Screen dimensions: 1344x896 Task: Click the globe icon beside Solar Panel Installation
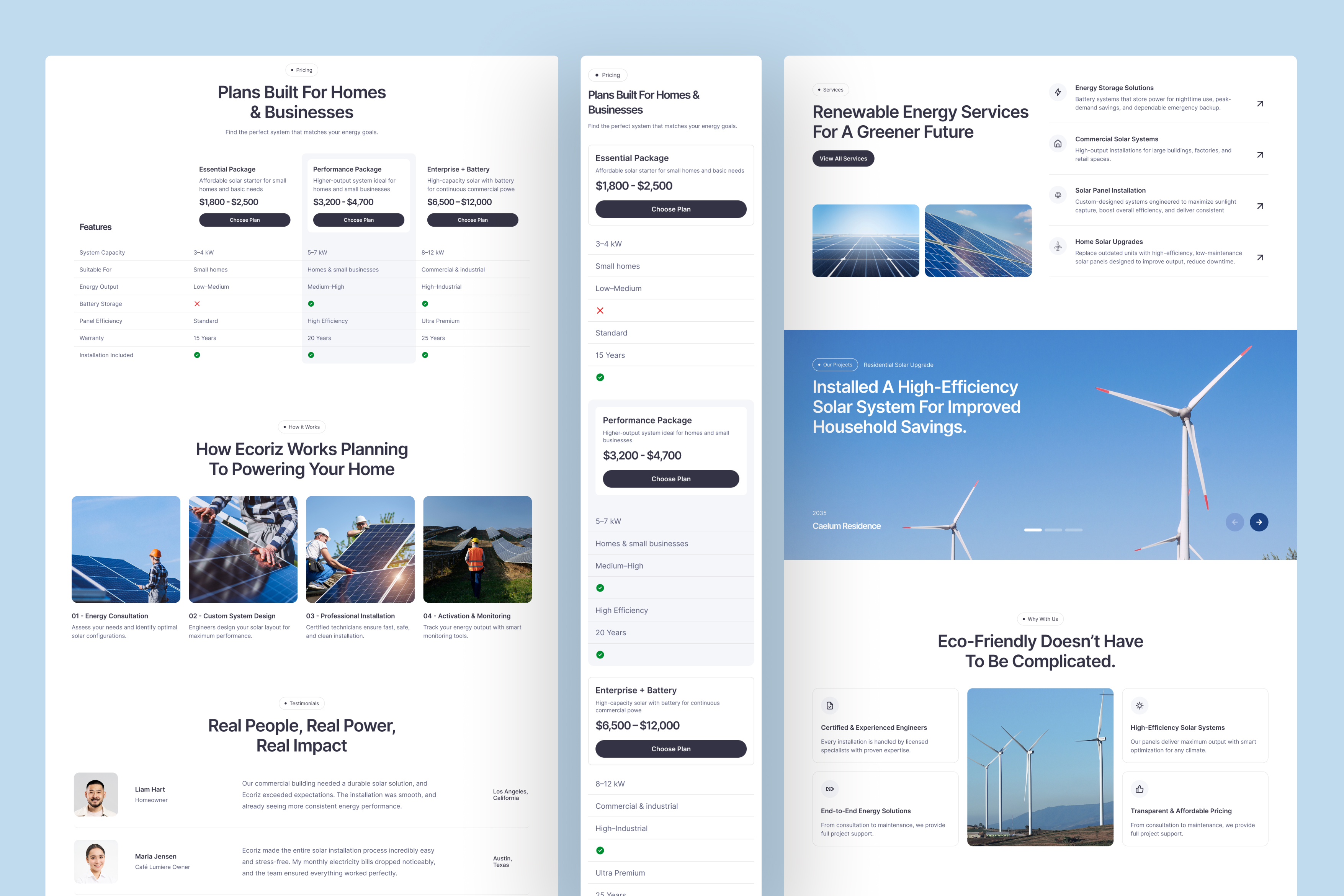coord(1058,195)
